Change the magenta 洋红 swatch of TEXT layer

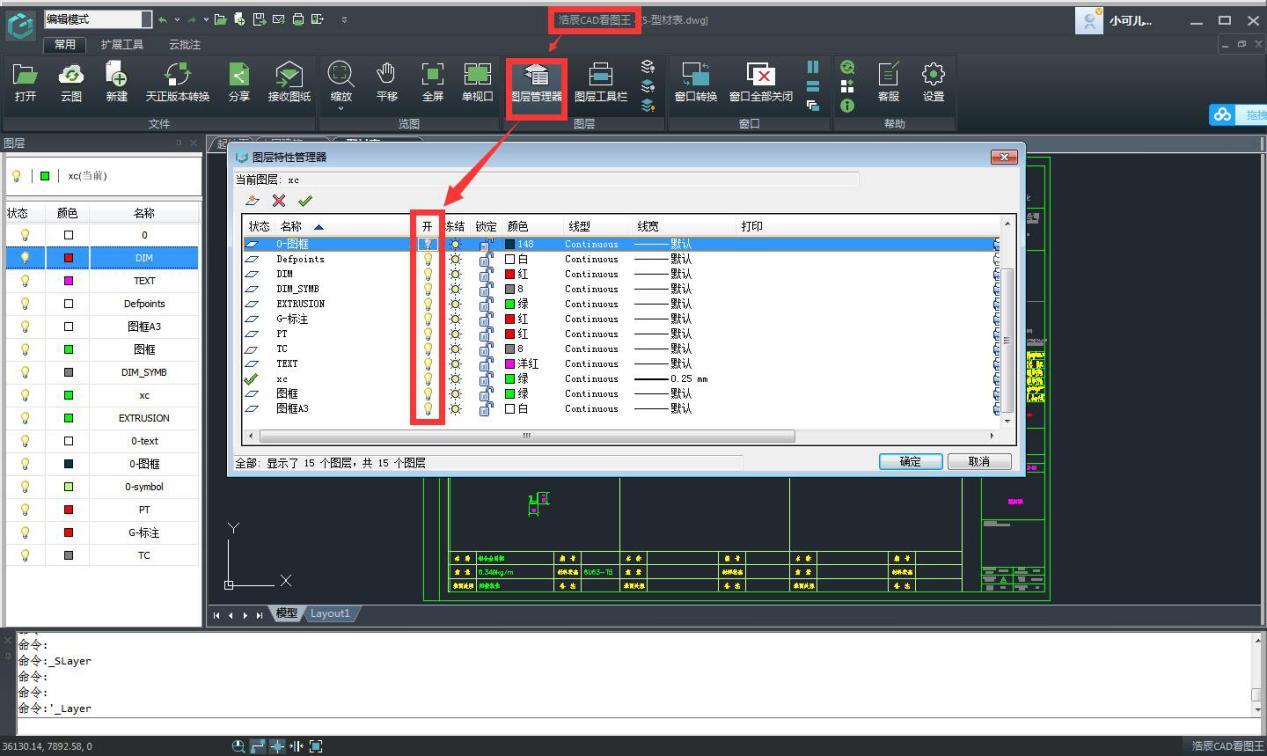coord(510,364)
